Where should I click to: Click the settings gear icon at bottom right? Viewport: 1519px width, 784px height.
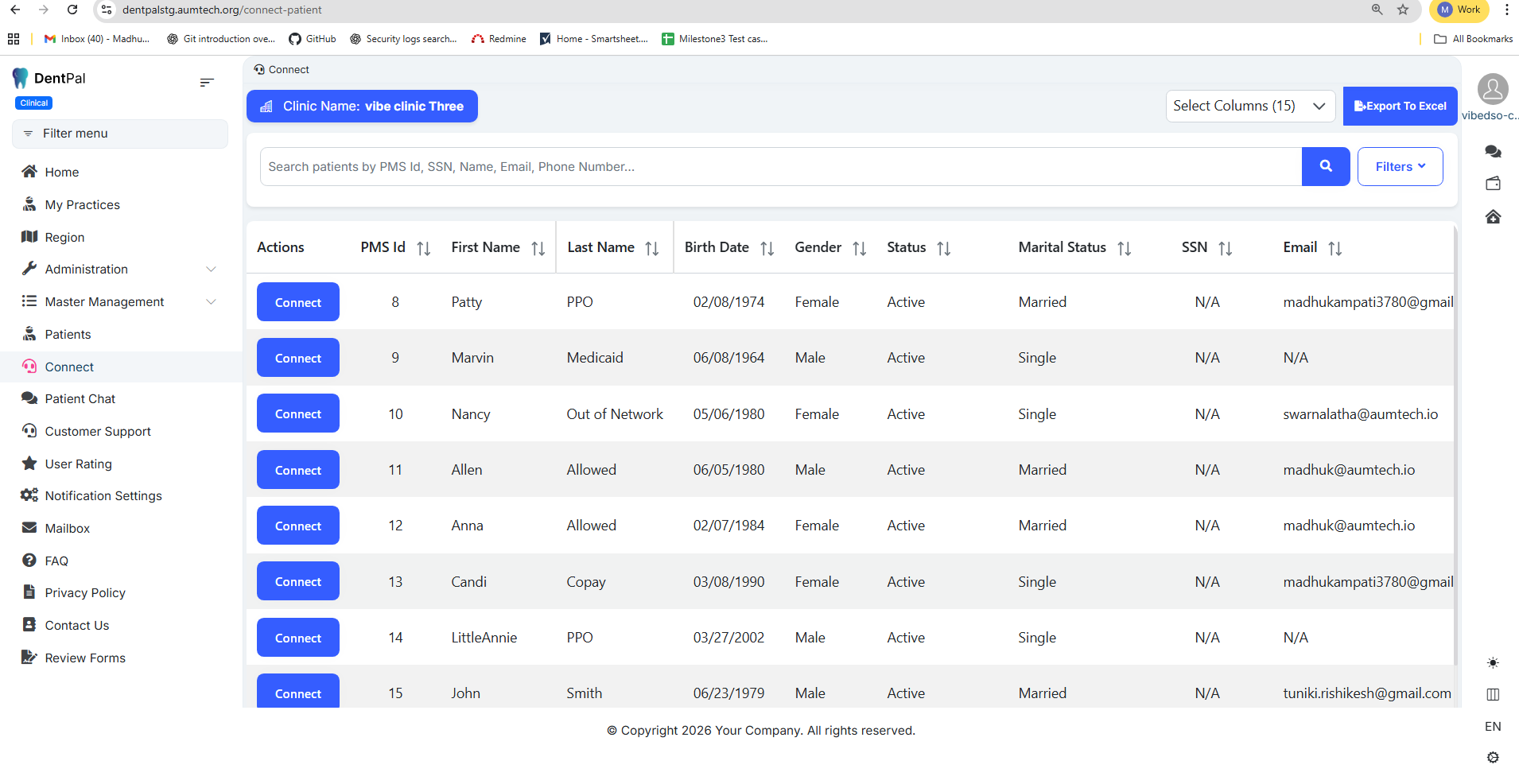1493,758
